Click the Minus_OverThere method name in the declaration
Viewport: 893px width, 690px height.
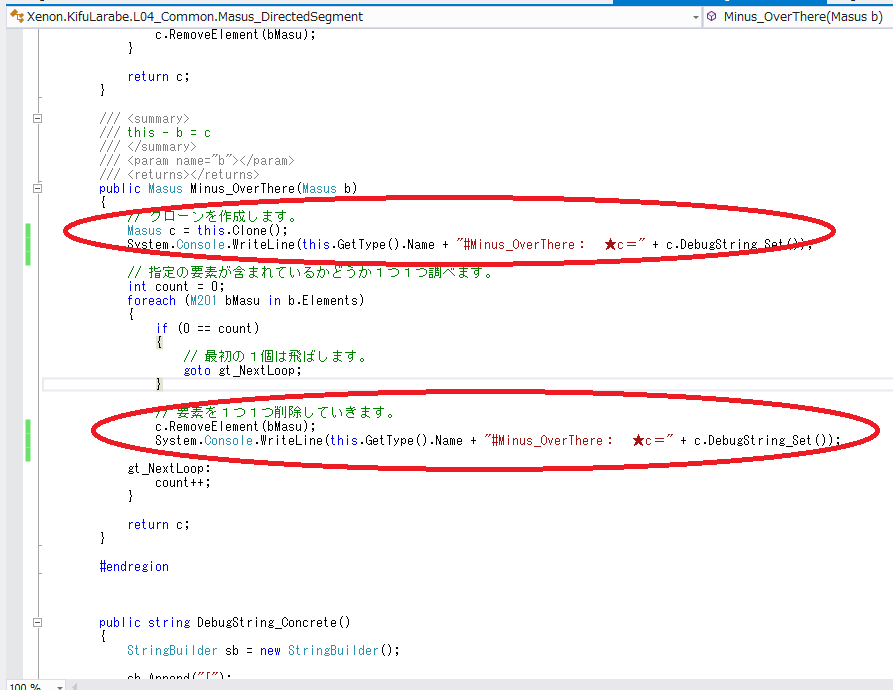tap(243, 188)
